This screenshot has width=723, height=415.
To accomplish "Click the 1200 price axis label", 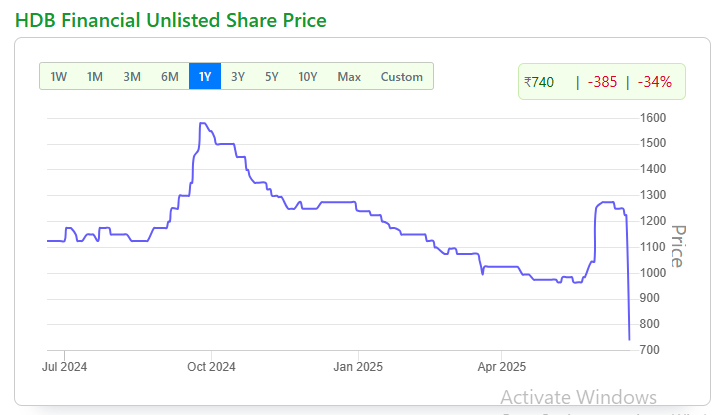I will tap(653, 221).
